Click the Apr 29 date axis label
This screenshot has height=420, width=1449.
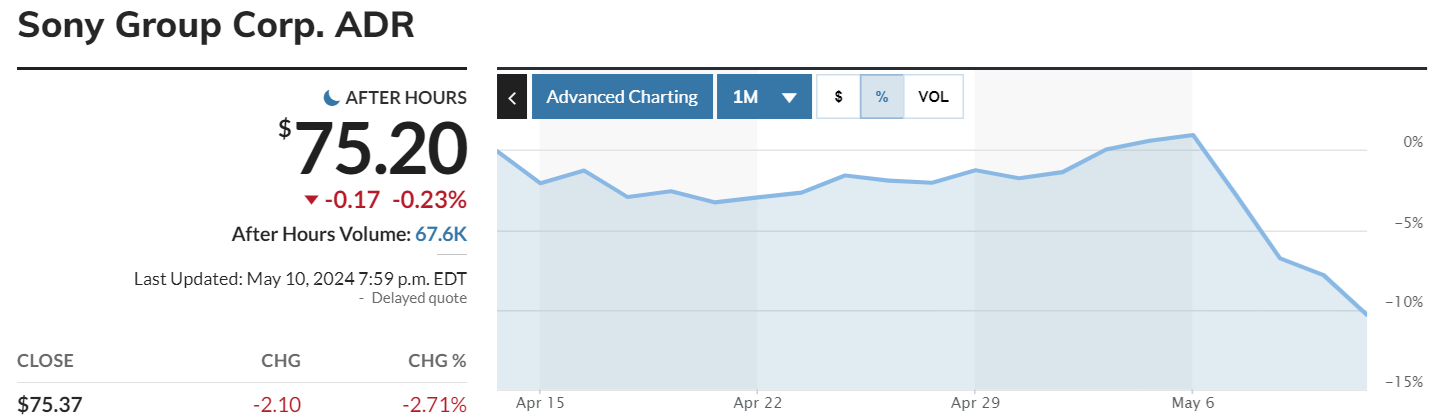point(975,402)
